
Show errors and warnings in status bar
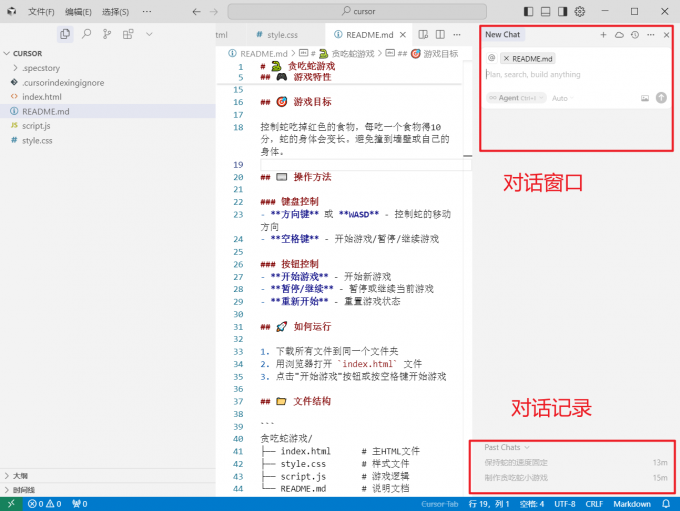[x=45, y=504]
